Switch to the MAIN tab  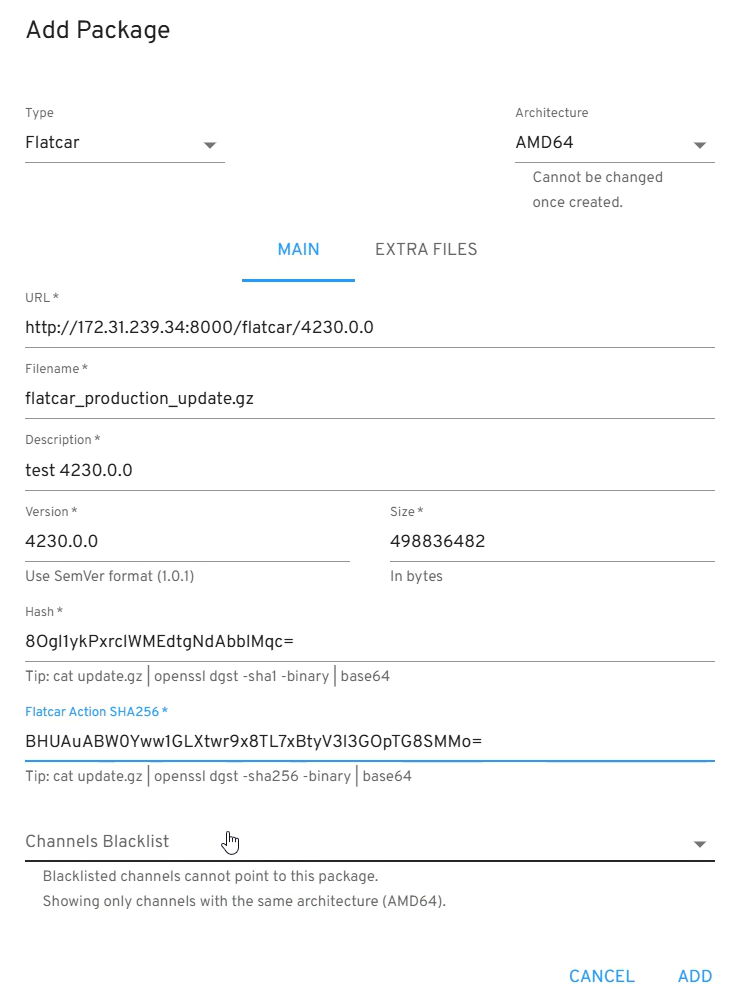pyautogui.click(x=298, y=250)
